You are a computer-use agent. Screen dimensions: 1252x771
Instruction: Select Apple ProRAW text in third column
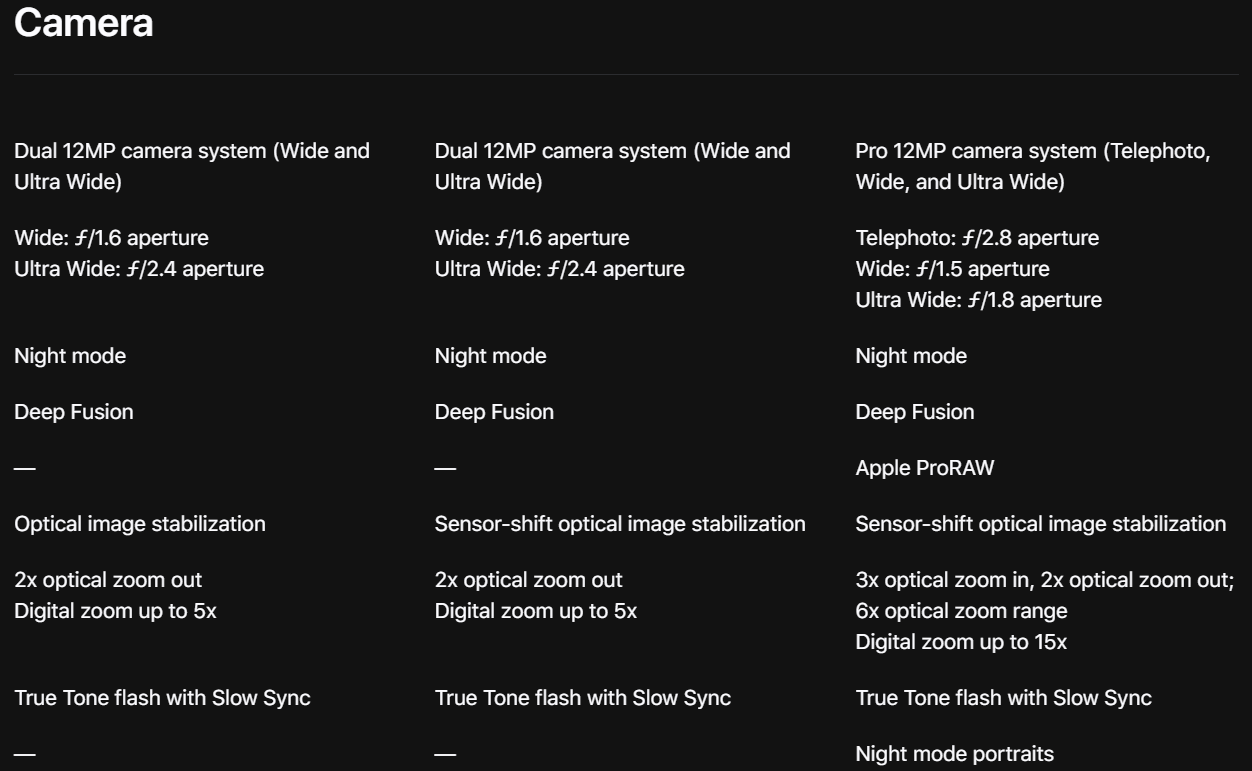click(x=925, y=468)
